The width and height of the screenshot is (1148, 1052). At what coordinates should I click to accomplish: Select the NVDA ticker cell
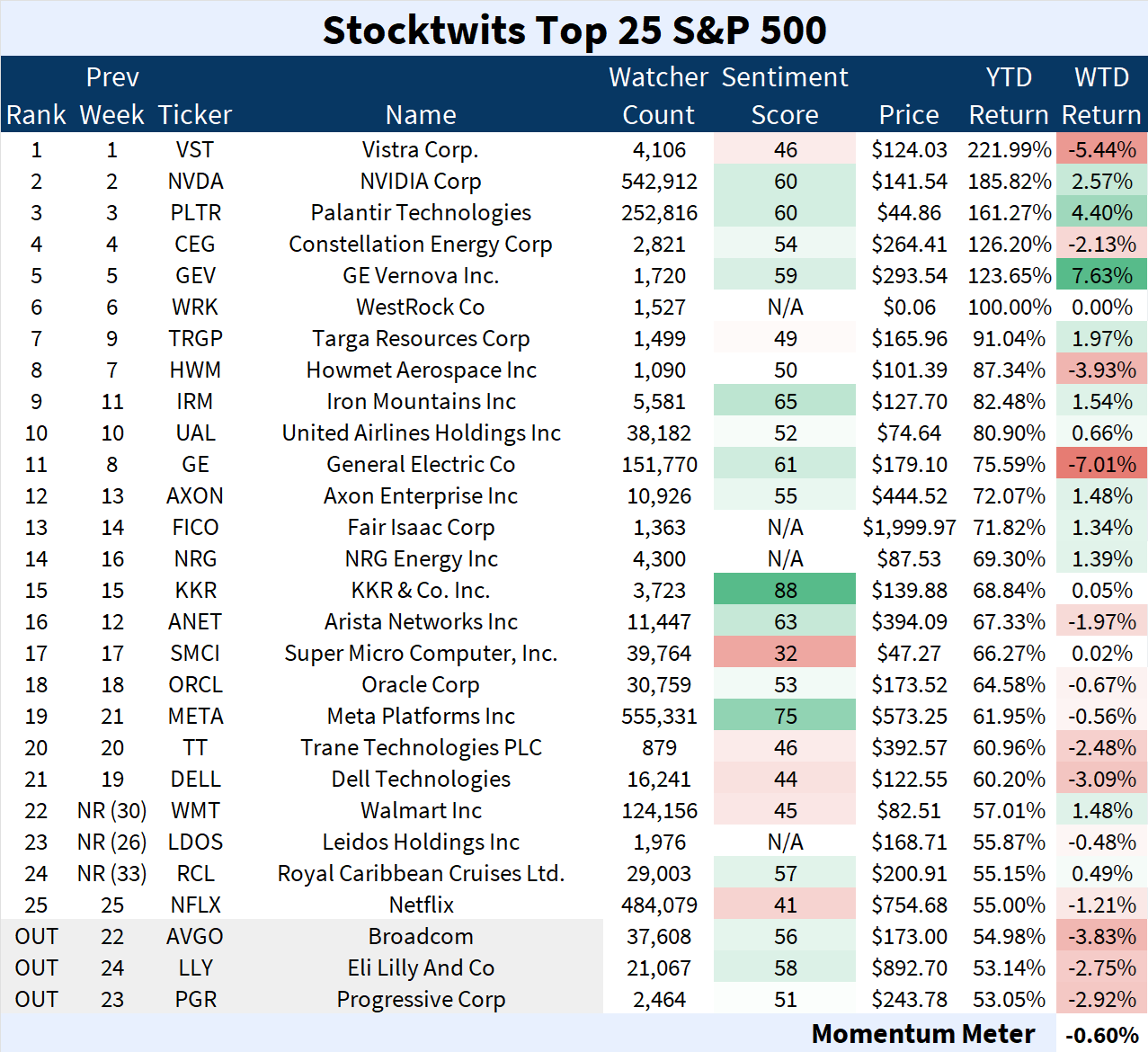coord(195,182)
